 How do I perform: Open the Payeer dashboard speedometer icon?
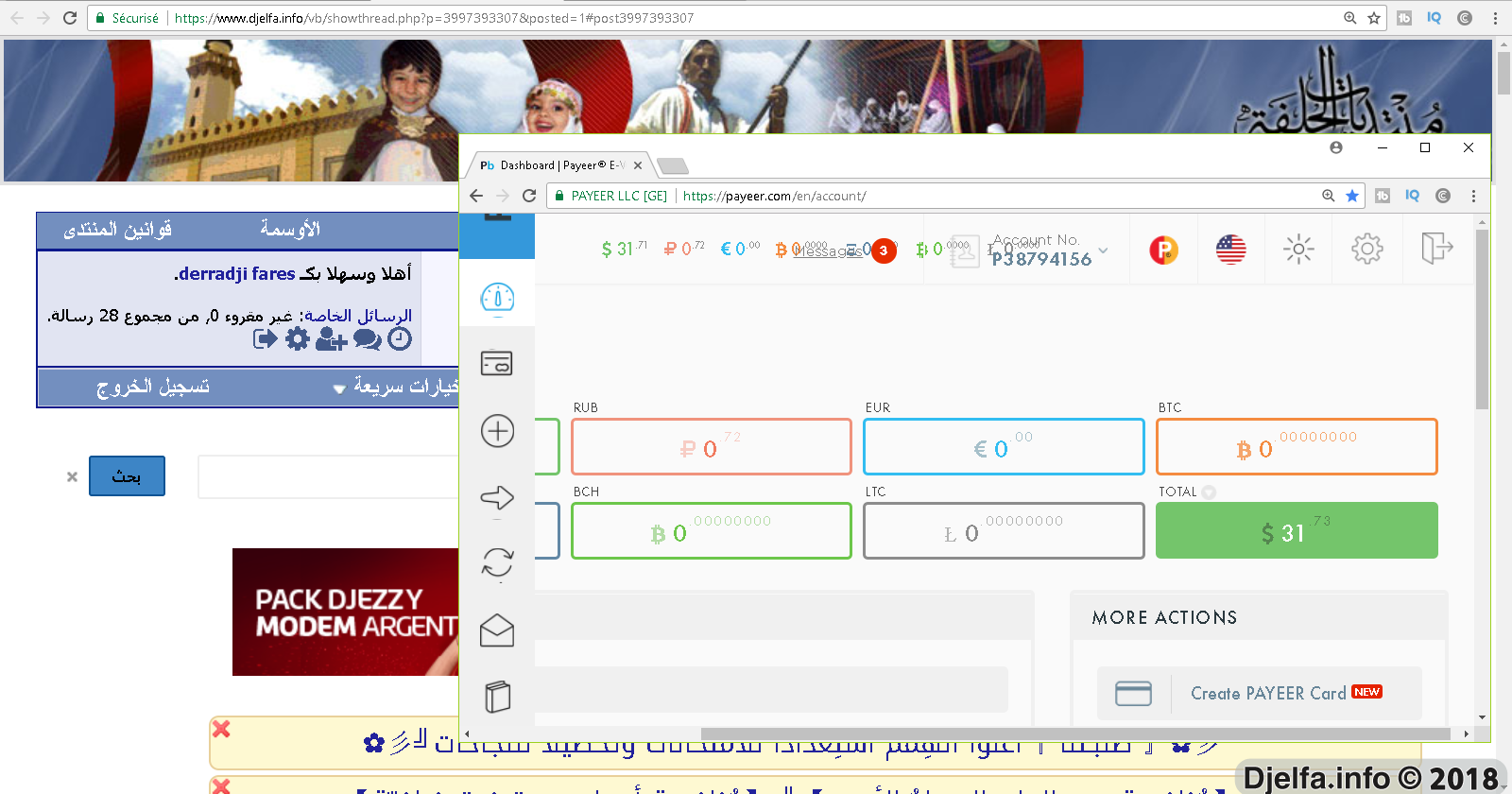[497, 298]
